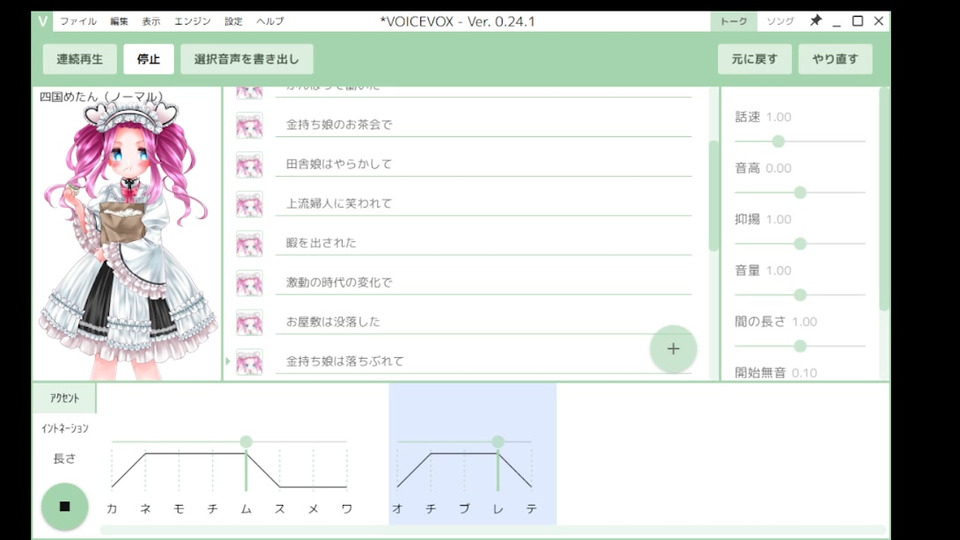Image resolution: width=960 pixels, height=540 pixels.
Task: Adjust the 話速 slider handle
Action: (x=778, y=141)
